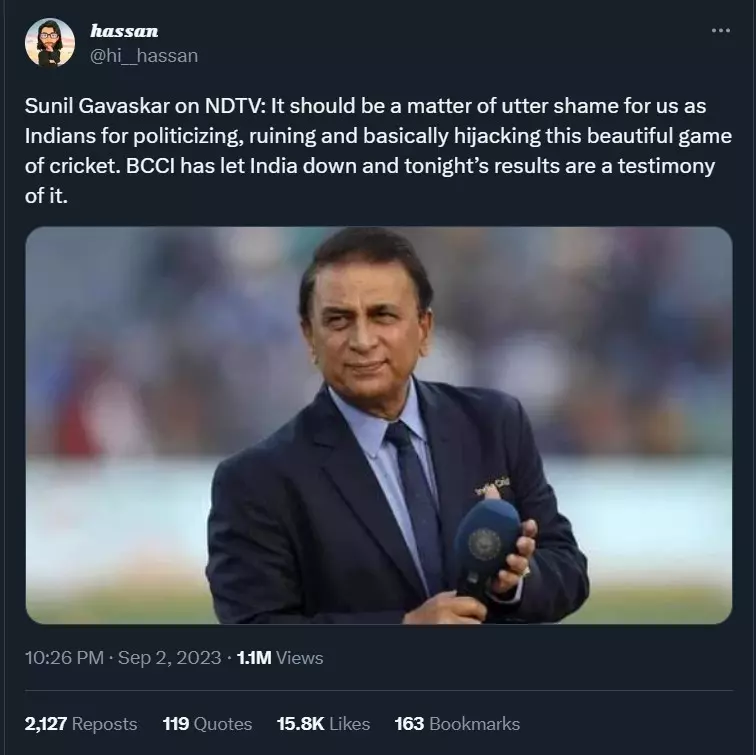Click the tweet text beginning Sunil Gavaskar
The height and width of the screenshot is (755, 756).
[x=378, y=150]
